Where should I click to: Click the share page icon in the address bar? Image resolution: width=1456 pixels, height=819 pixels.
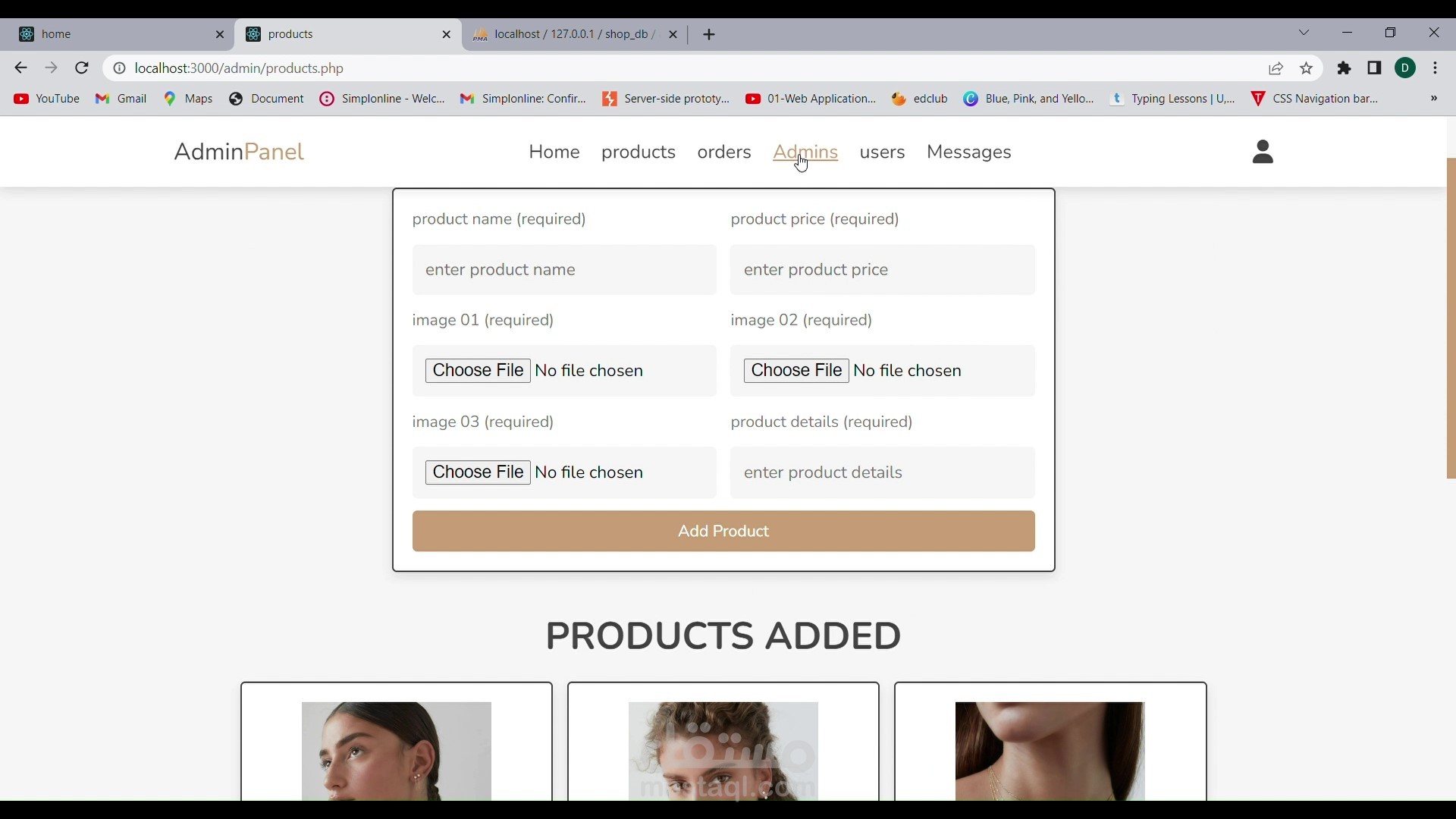click(x=1276, y=68)
